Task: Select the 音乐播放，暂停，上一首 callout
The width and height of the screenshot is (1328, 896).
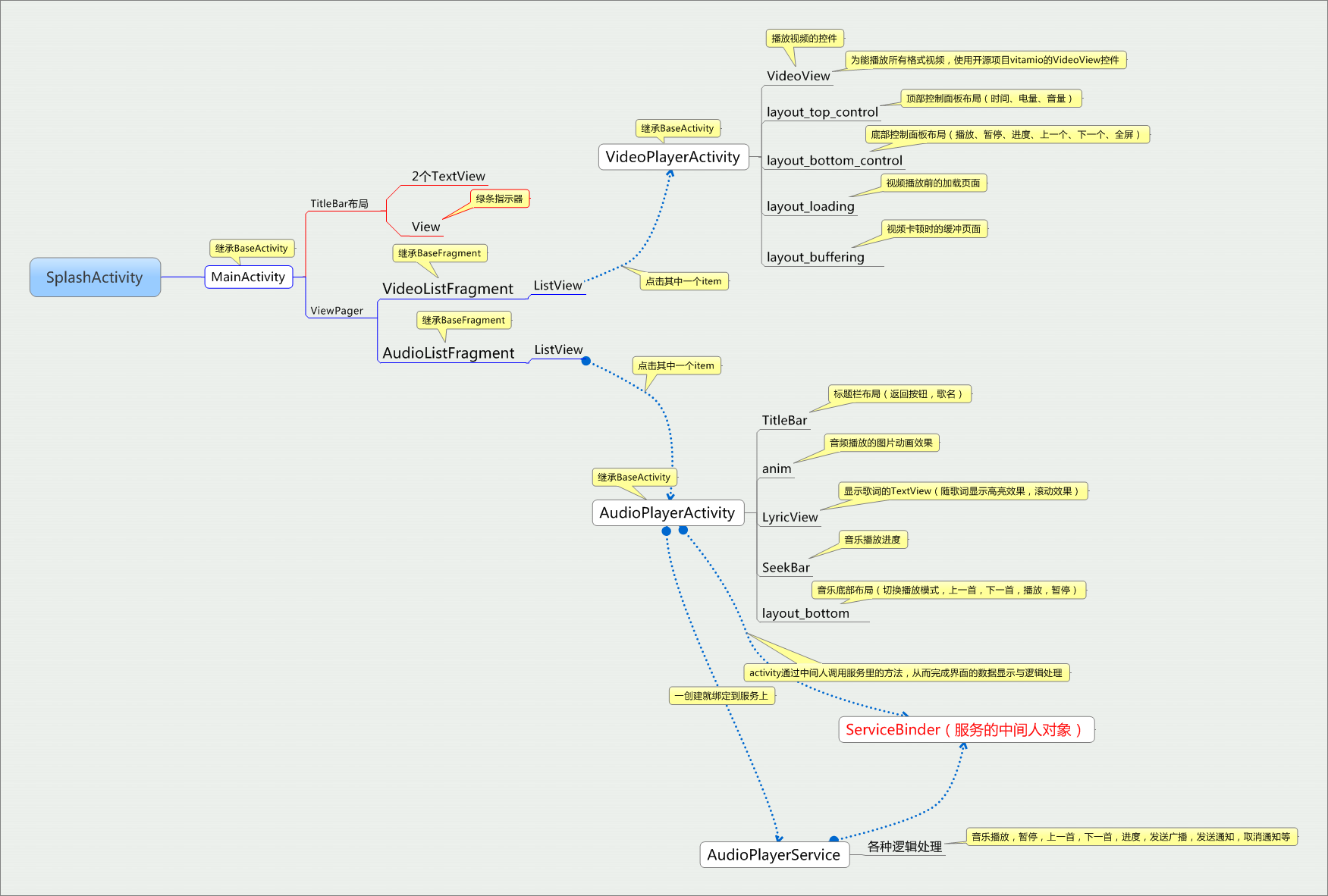Action: pyautogui.click(x=1132, y=837)
